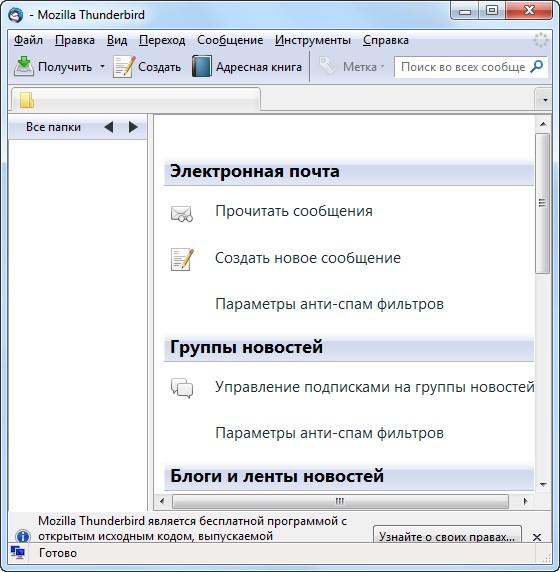560x572 pixels.
Task: Click the Thunderbird logo in title bar
Action: tap(16, 15)
